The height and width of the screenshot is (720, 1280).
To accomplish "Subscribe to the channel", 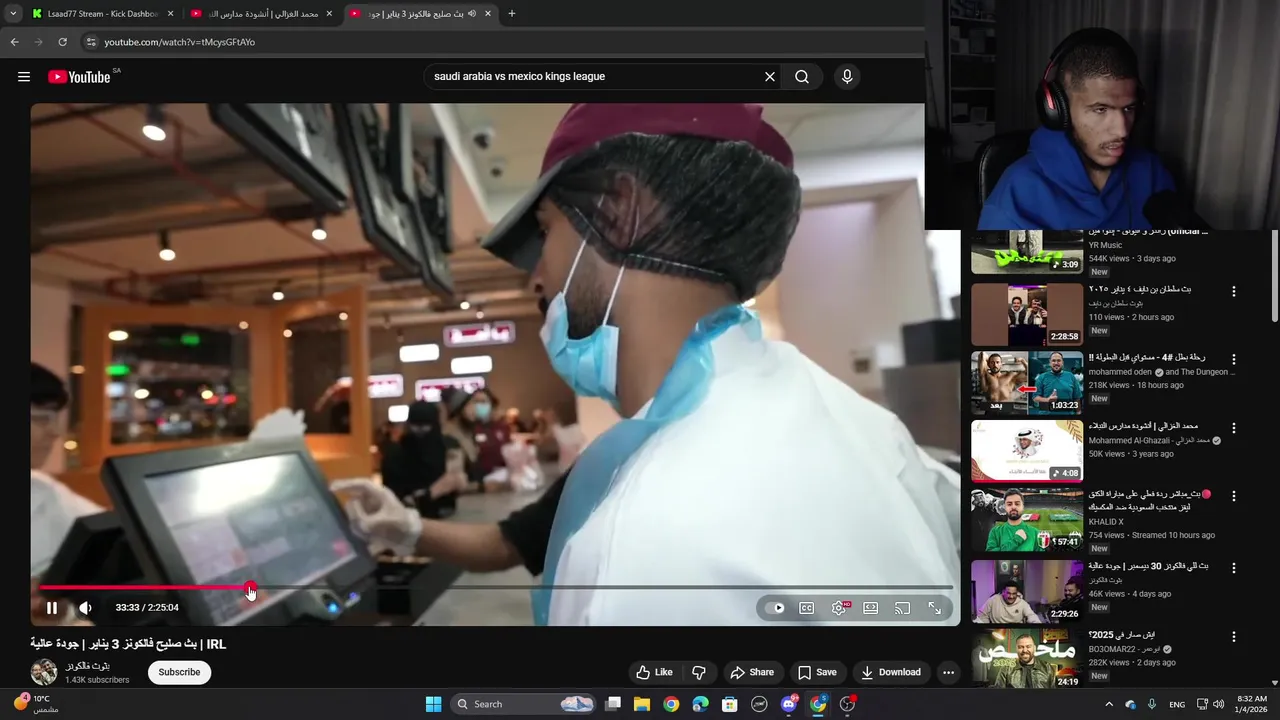I will coord(179,672).
